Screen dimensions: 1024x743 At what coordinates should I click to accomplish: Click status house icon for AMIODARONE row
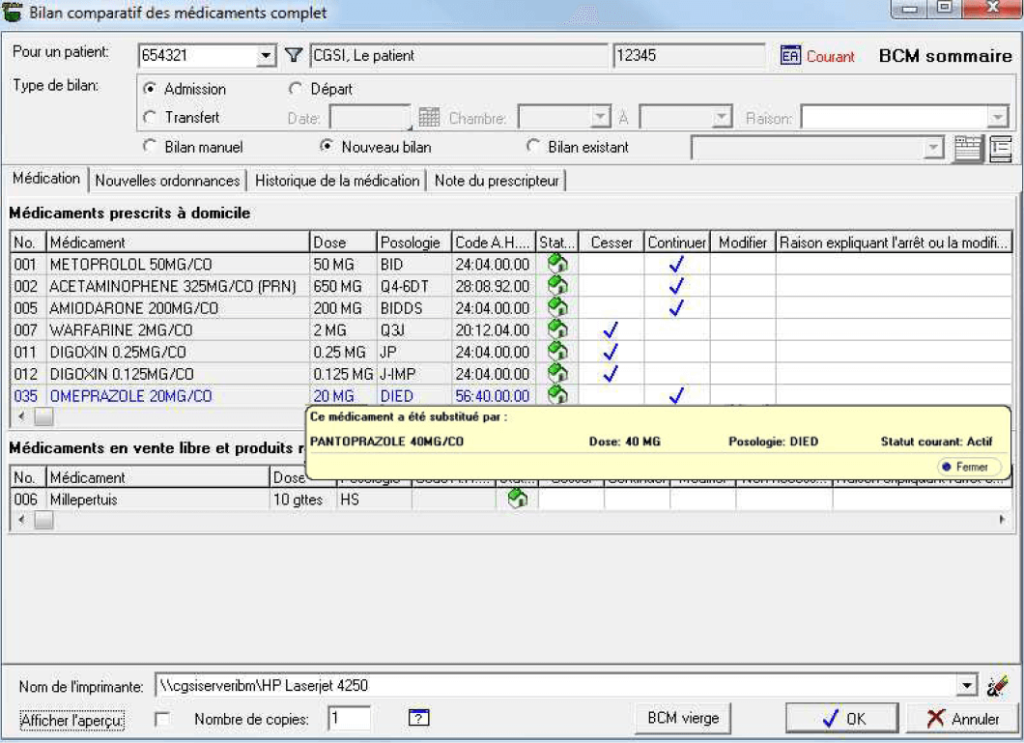click(557, 308)
